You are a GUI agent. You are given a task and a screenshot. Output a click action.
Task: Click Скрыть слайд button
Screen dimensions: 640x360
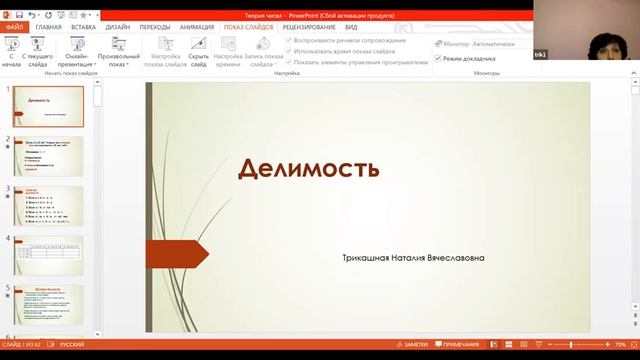(198, 52)
